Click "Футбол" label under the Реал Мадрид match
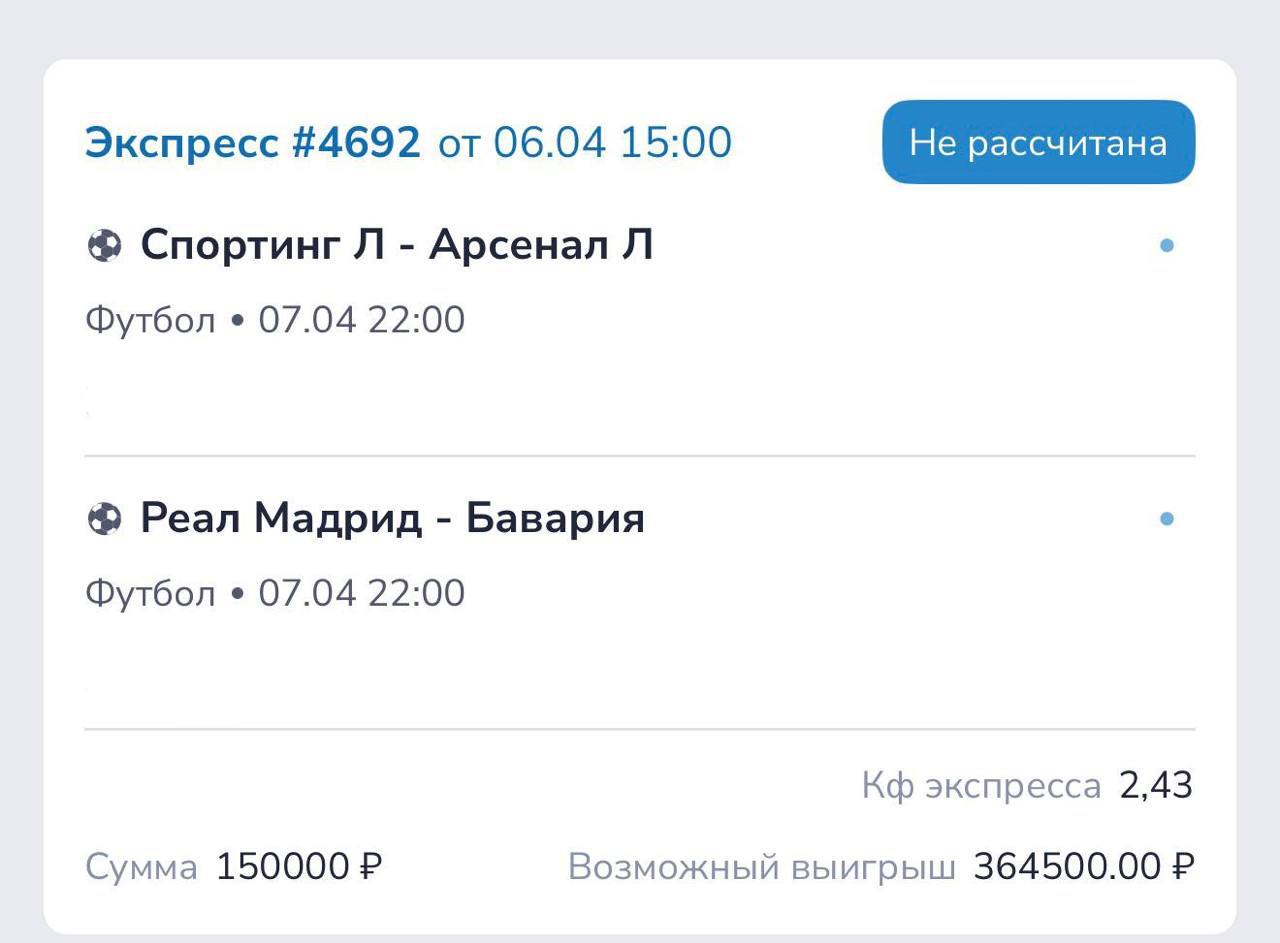 tap(150, 594)
